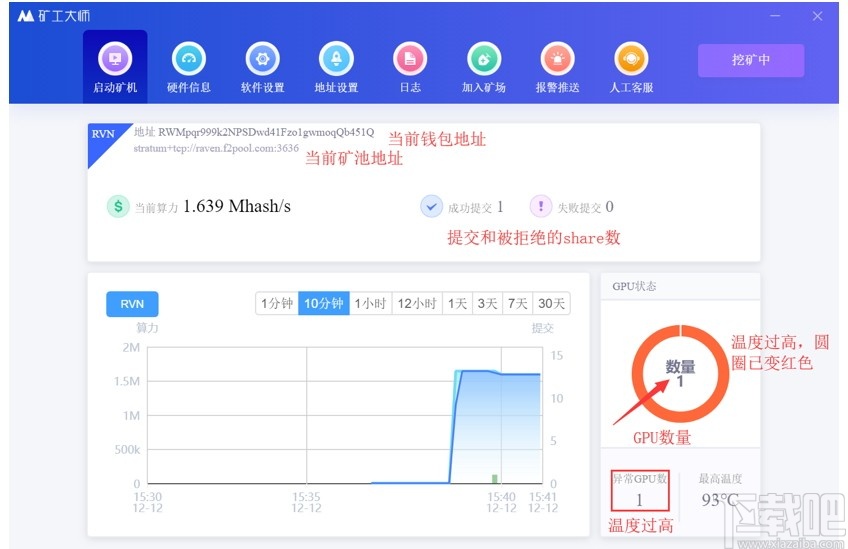Switch chart range to 7天

(x=517, y=303)
